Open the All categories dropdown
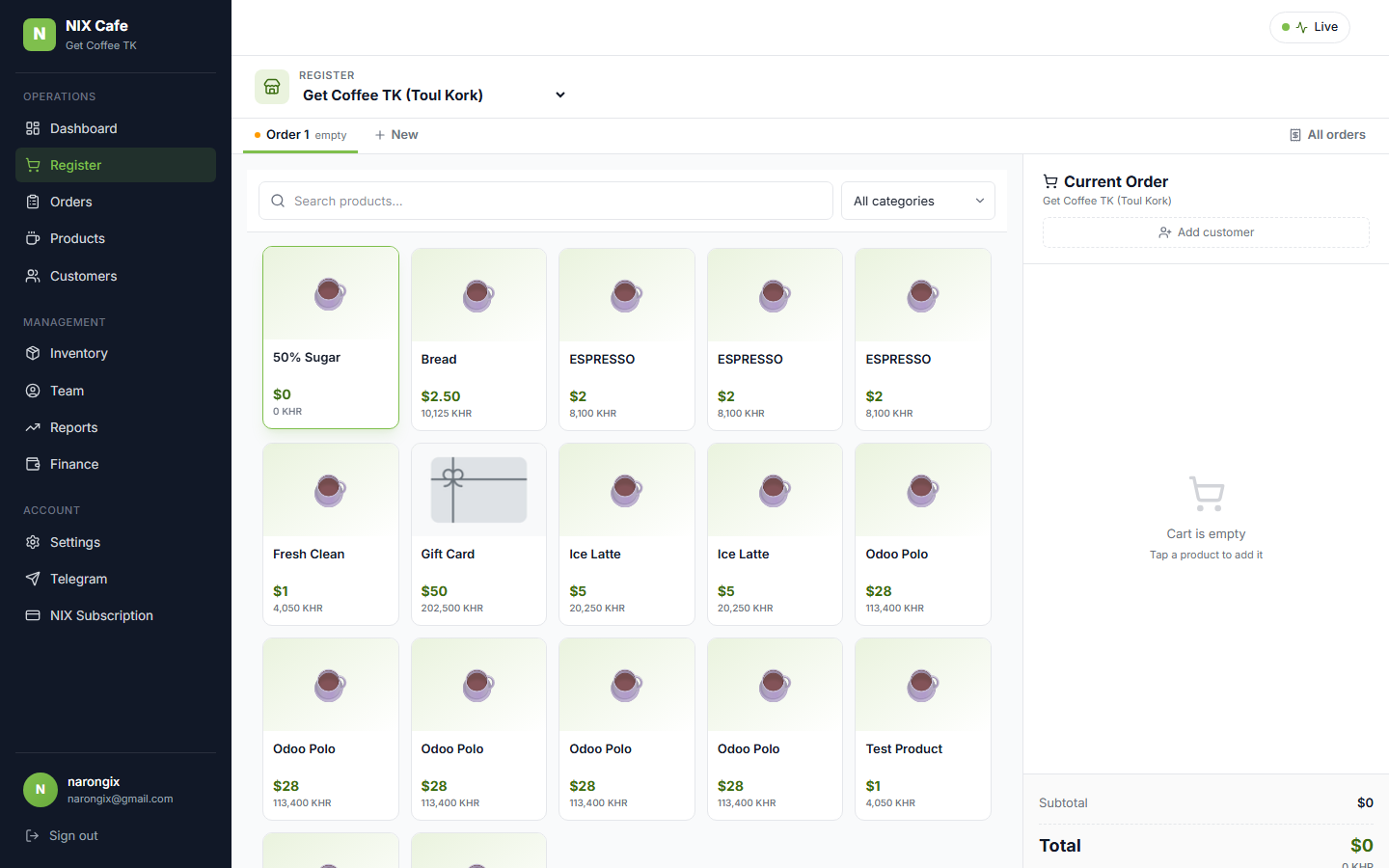This screenshot has width=1389, height=868. pyautogui.click(x=918, y=201)
